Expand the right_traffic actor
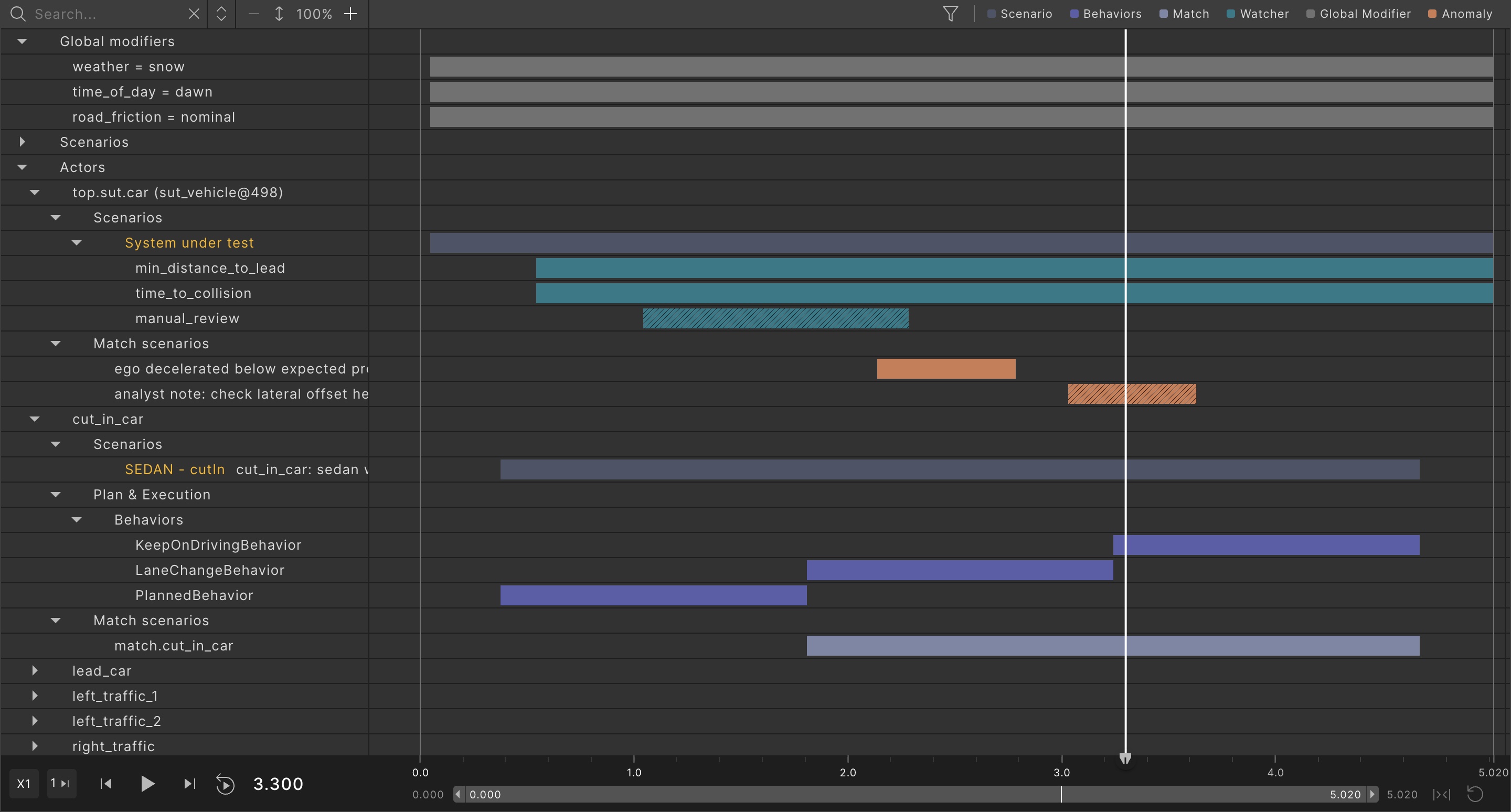The width and height of the screenshot is (1511, 812). (35, 746)
